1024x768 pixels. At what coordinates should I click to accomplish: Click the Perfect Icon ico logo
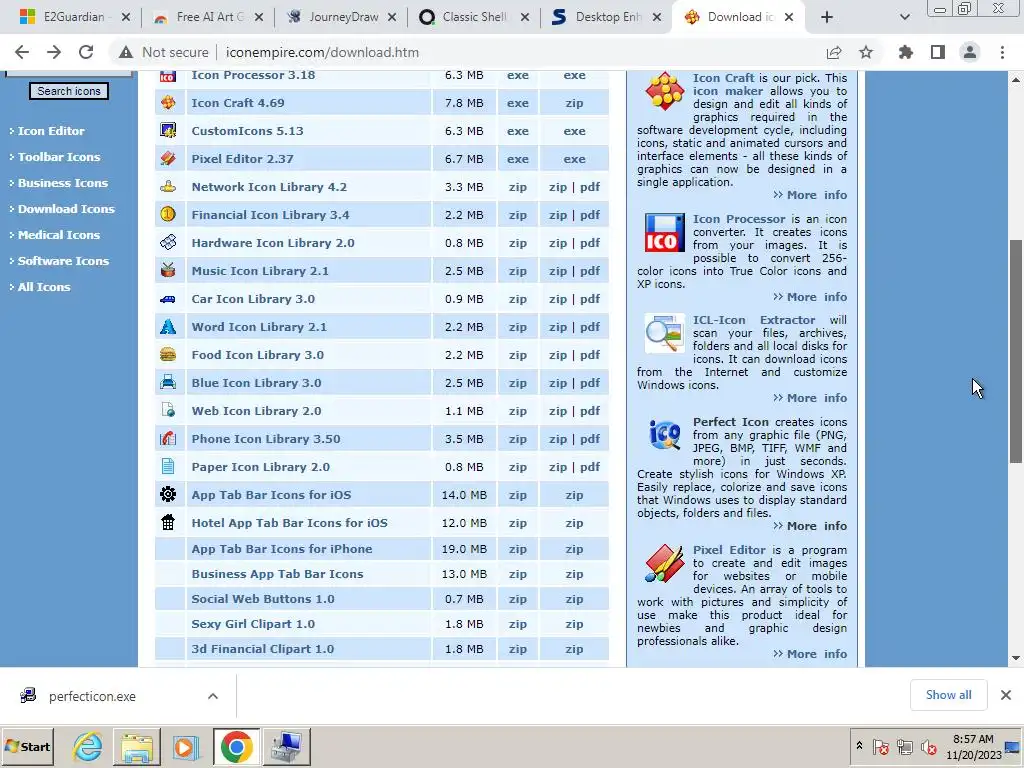click(x=664, y=435)
